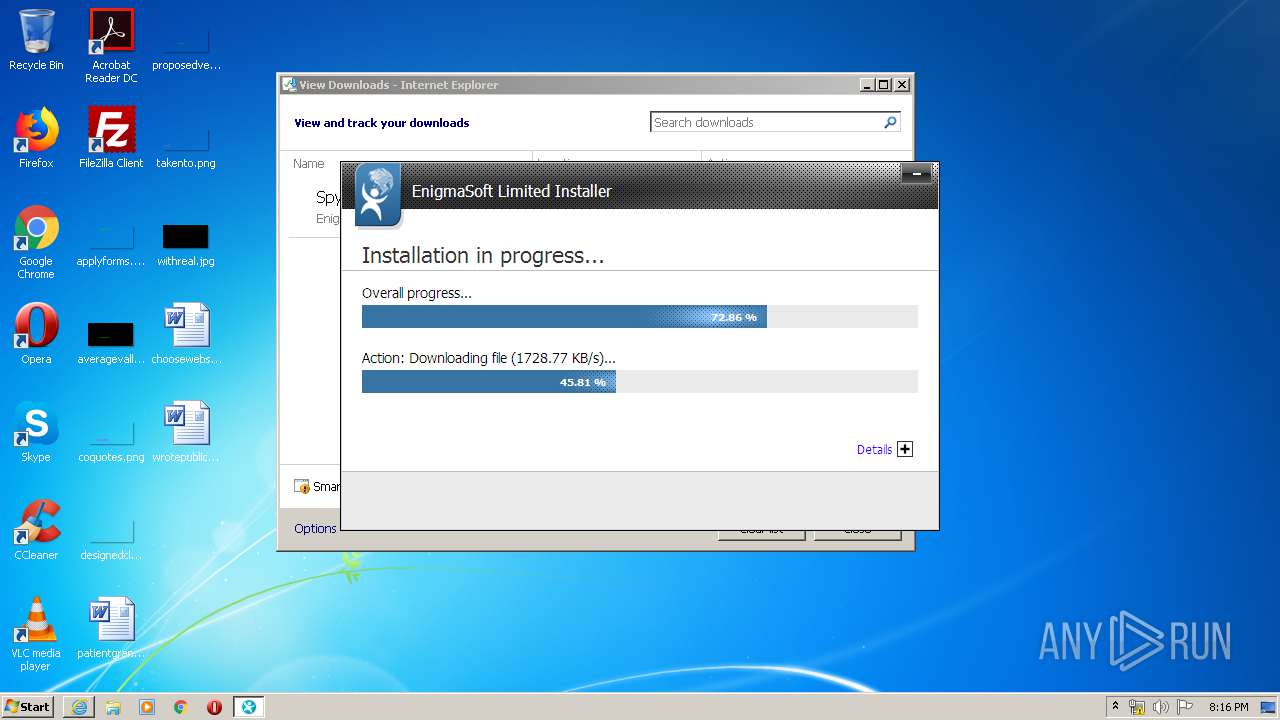The image size is (1280, 720).
Task: Click the 8:16 PM system clock
Action: (x=1228, y=707)
